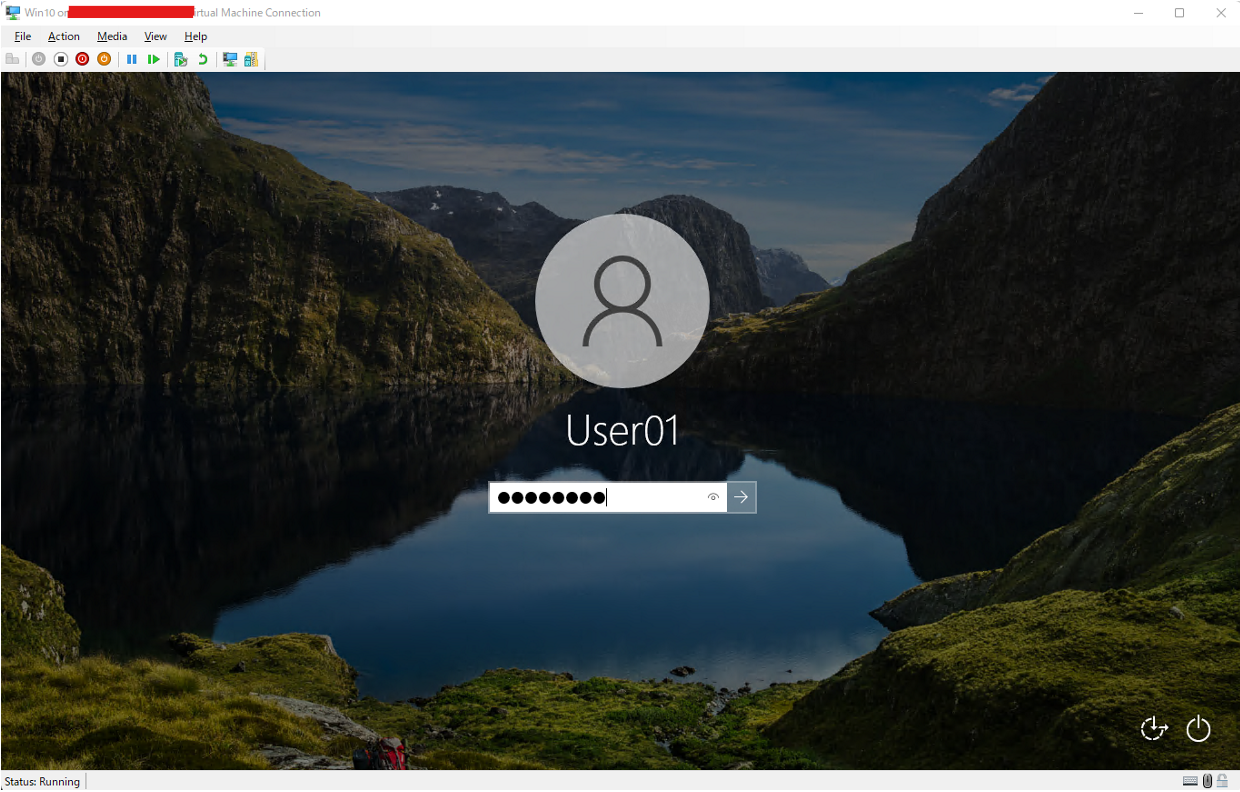Click the Enhanced Session monitor icon
The height and width of the screenshot is (792, 1240).
pyautogui.click(x=230, y=59)
